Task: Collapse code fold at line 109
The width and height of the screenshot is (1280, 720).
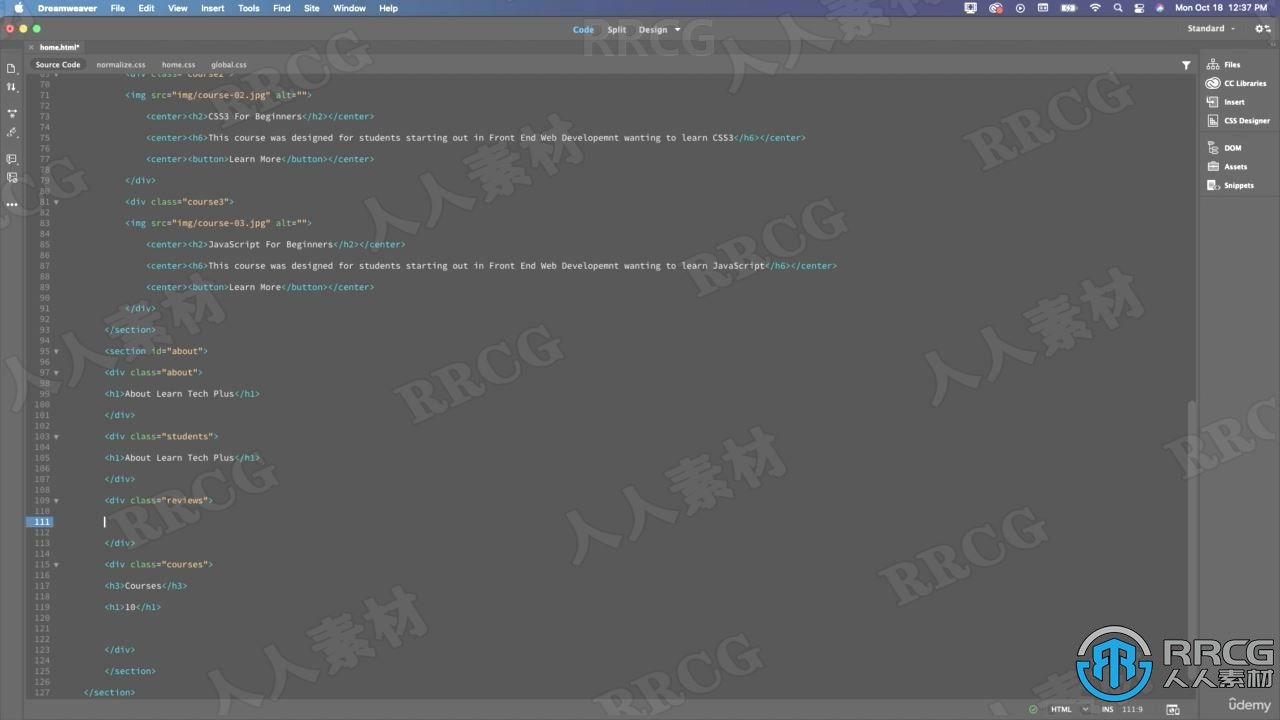Action: pos(56,500)
